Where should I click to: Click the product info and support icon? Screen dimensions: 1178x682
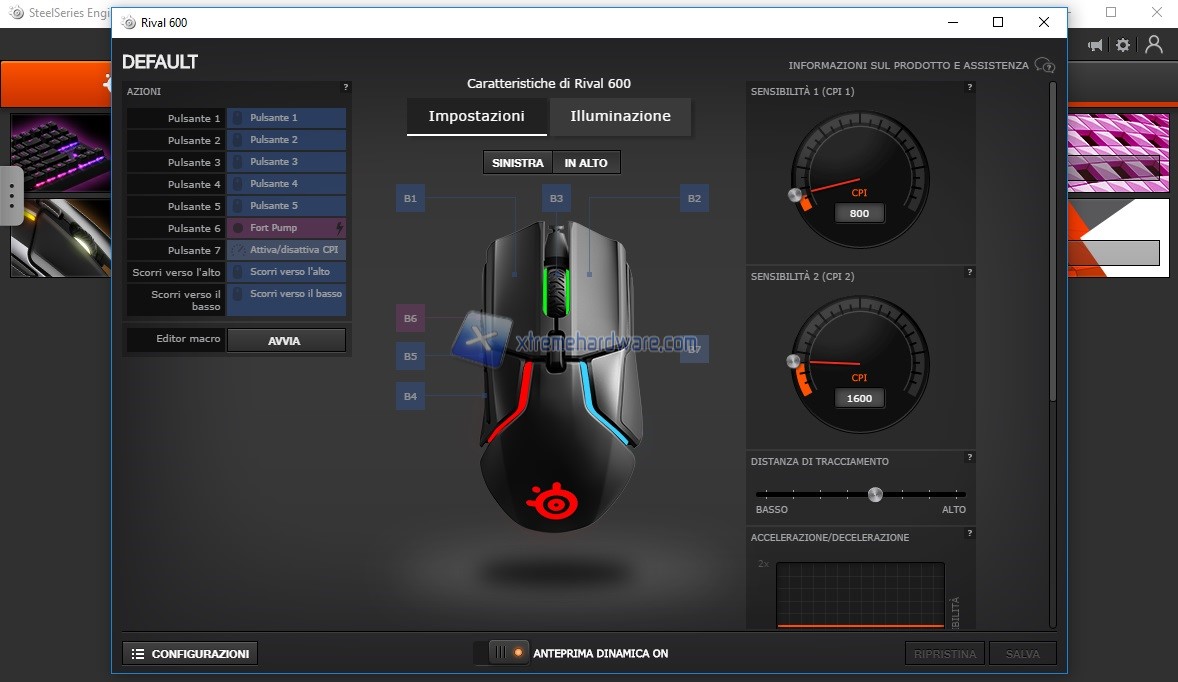click(1045, 66)
